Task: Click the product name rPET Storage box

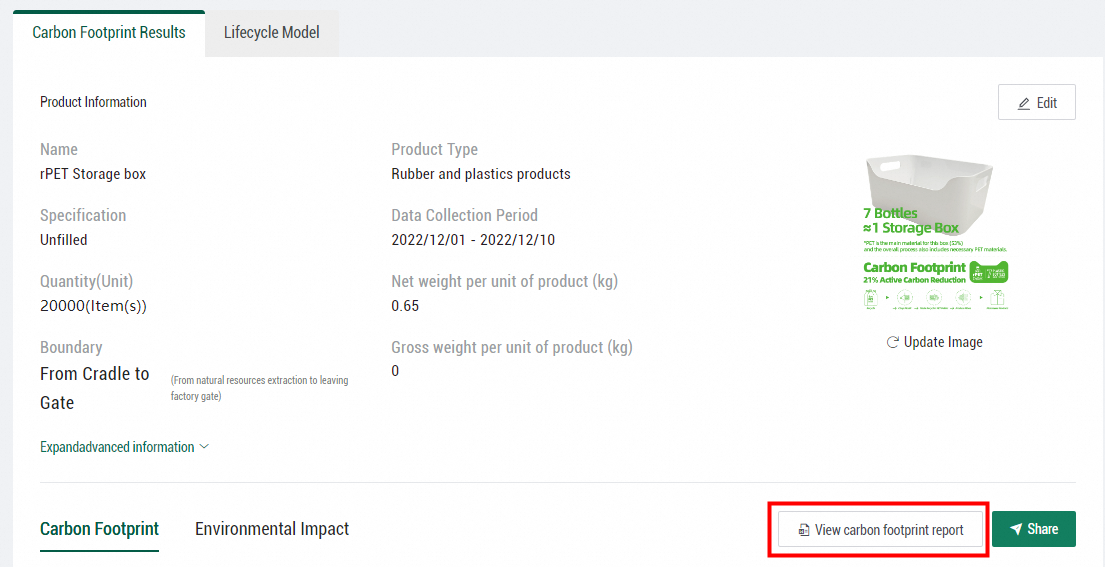Action: (93, 174)
